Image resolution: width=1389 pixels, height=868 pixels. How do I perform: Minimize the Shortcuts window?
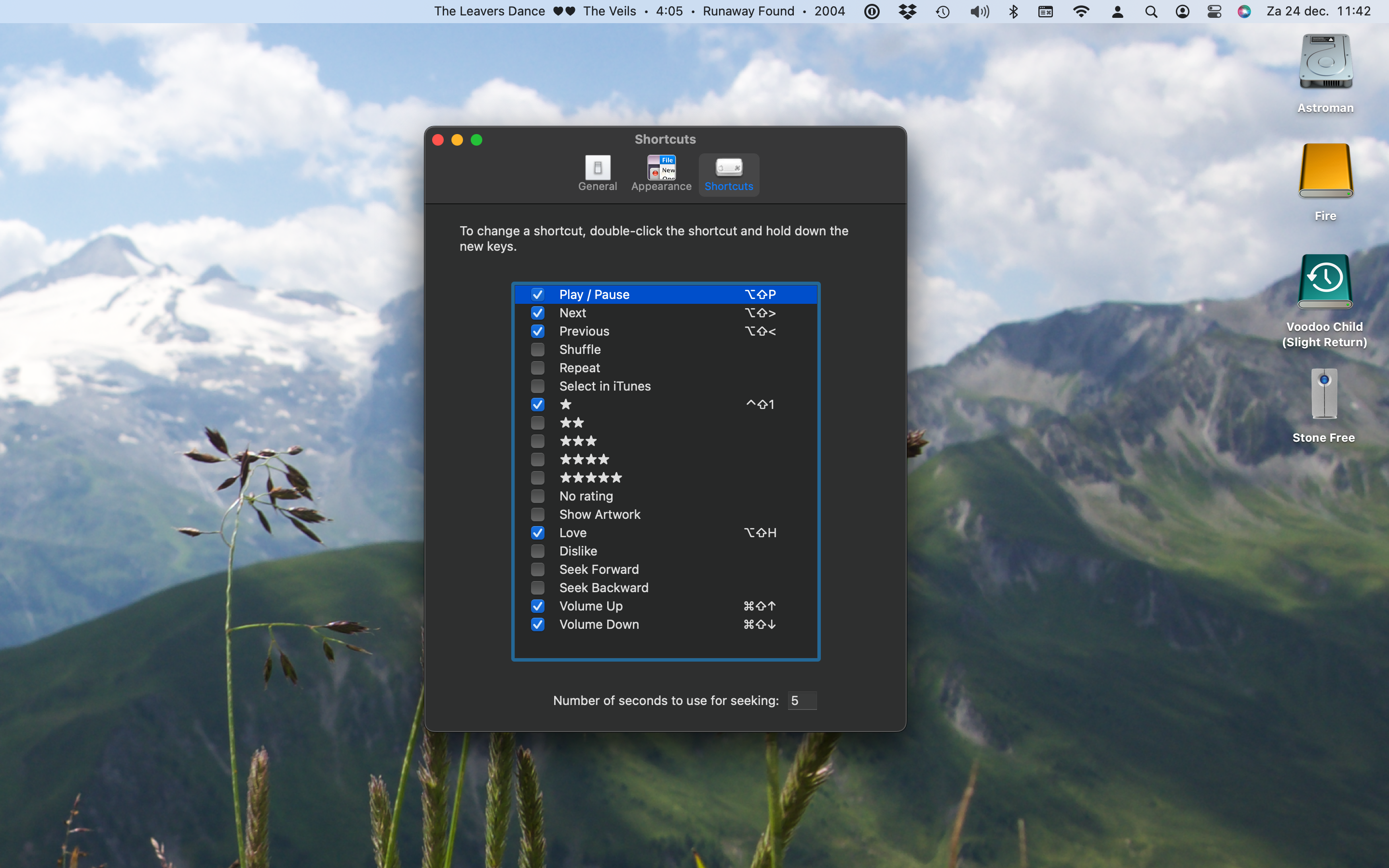point(457,140)
